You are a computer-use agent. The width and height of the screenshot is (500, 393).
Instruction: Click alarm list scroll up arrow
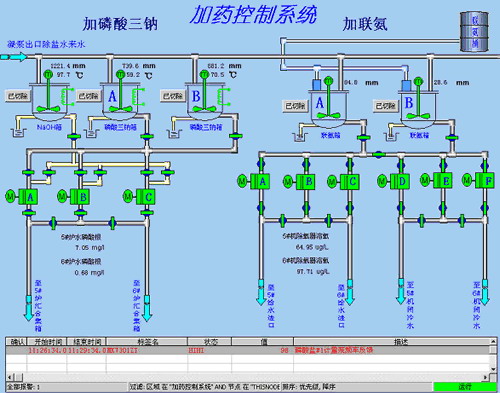pos(493,341)
